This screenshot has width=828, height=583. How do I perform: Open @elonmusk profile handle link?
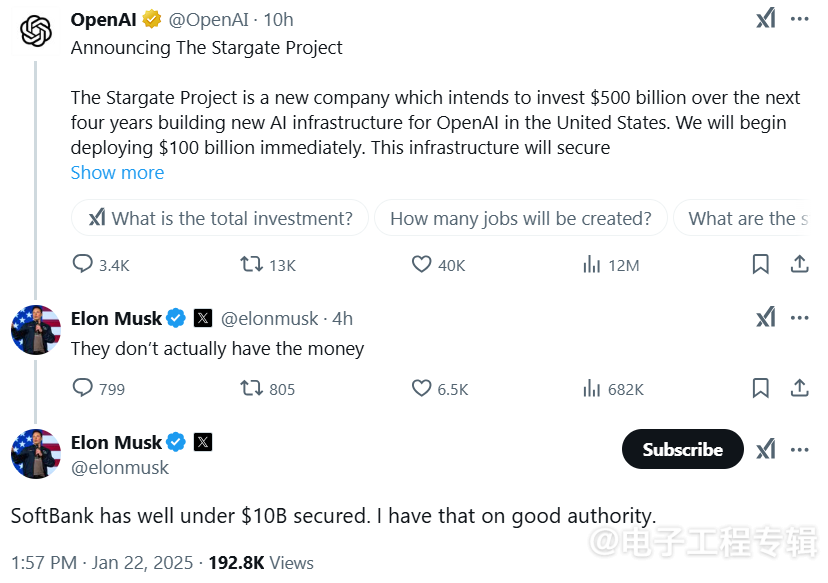[120, 467]
